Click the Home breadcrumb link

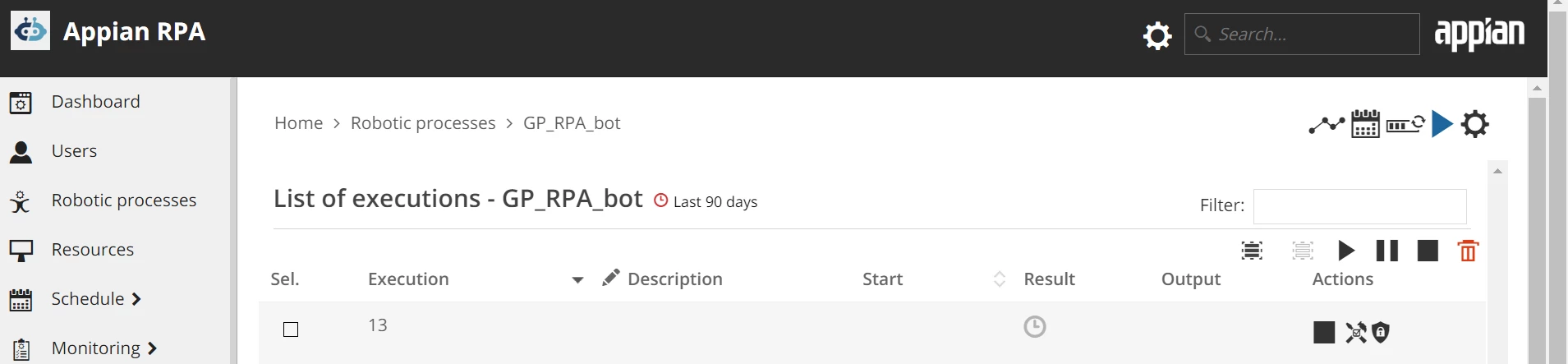[x=298, y=123]
